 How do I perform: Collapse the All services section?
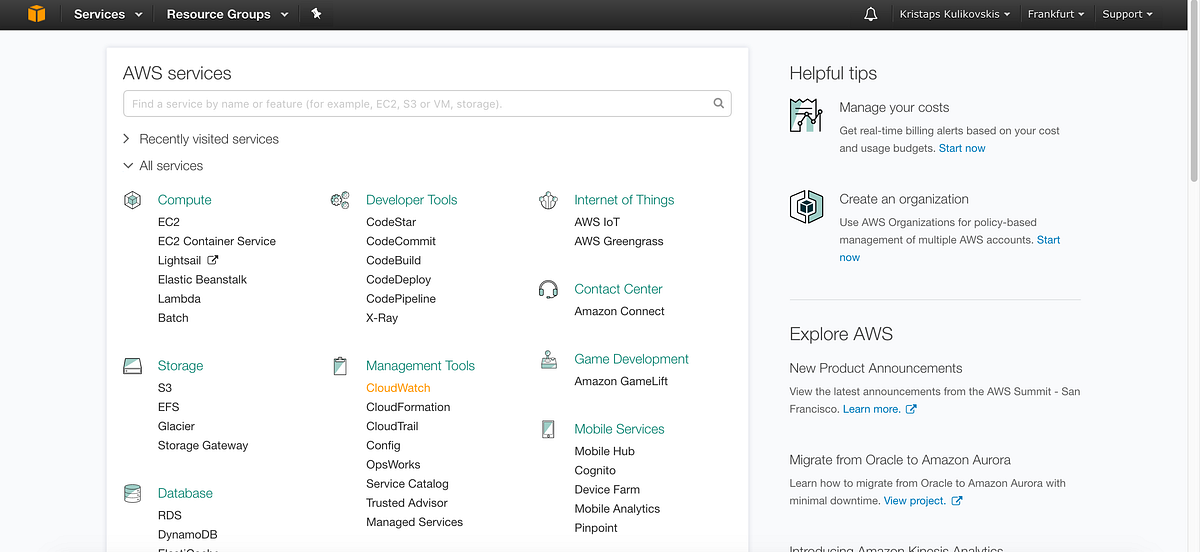click(x=163, y=166)
